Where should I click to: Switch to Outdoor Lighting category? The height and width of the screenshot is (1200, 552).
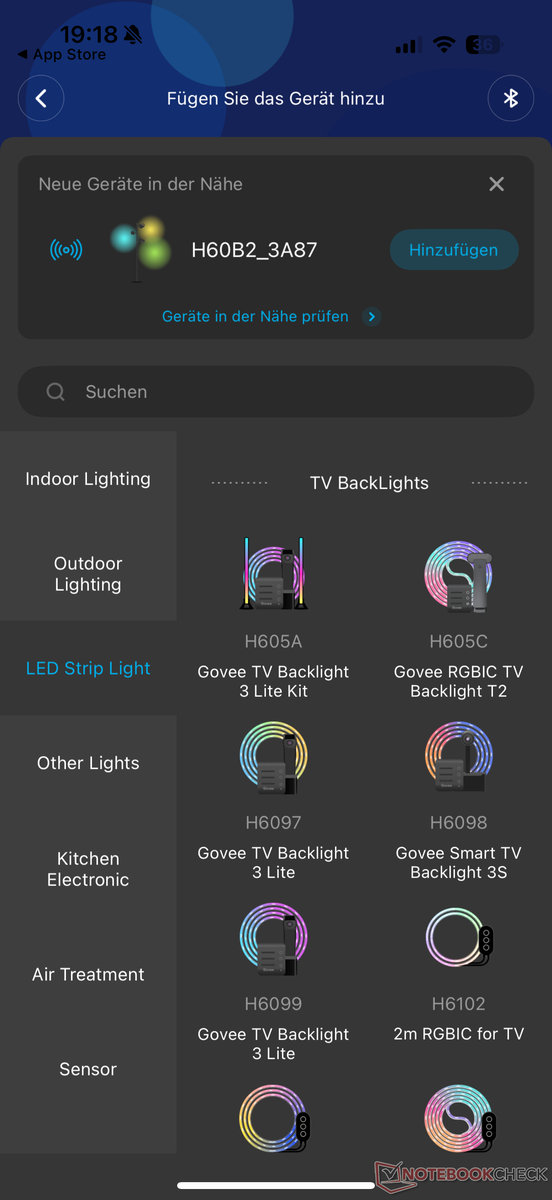(88, 574)
